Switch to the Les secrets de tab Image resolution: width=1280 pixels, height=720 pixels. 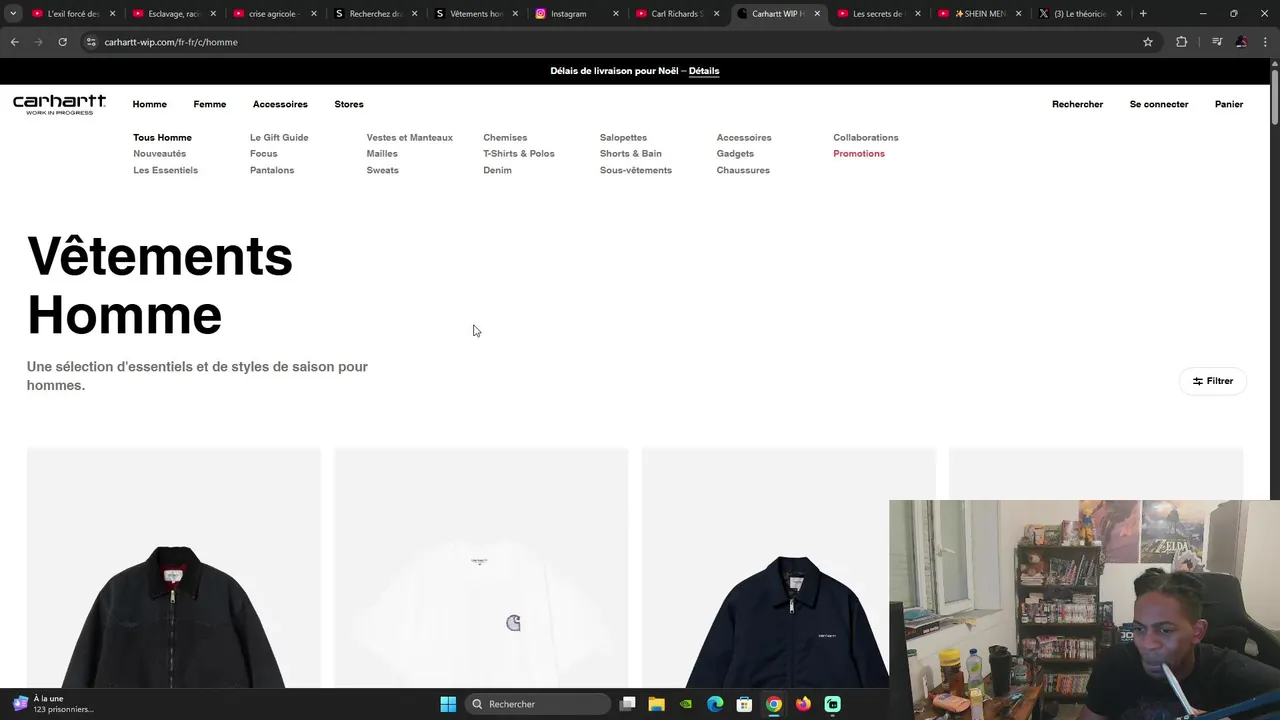877,14
